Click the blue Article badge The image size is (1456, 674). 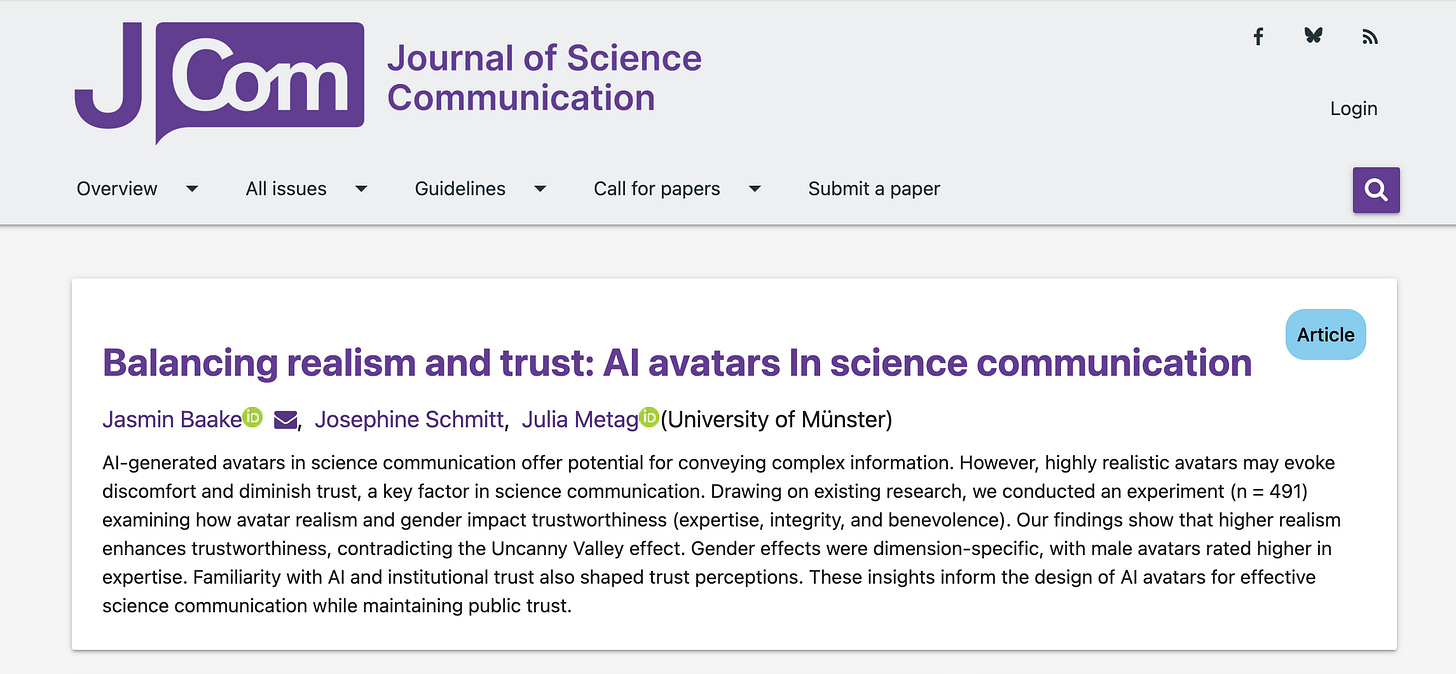[x=1325, y=335]
